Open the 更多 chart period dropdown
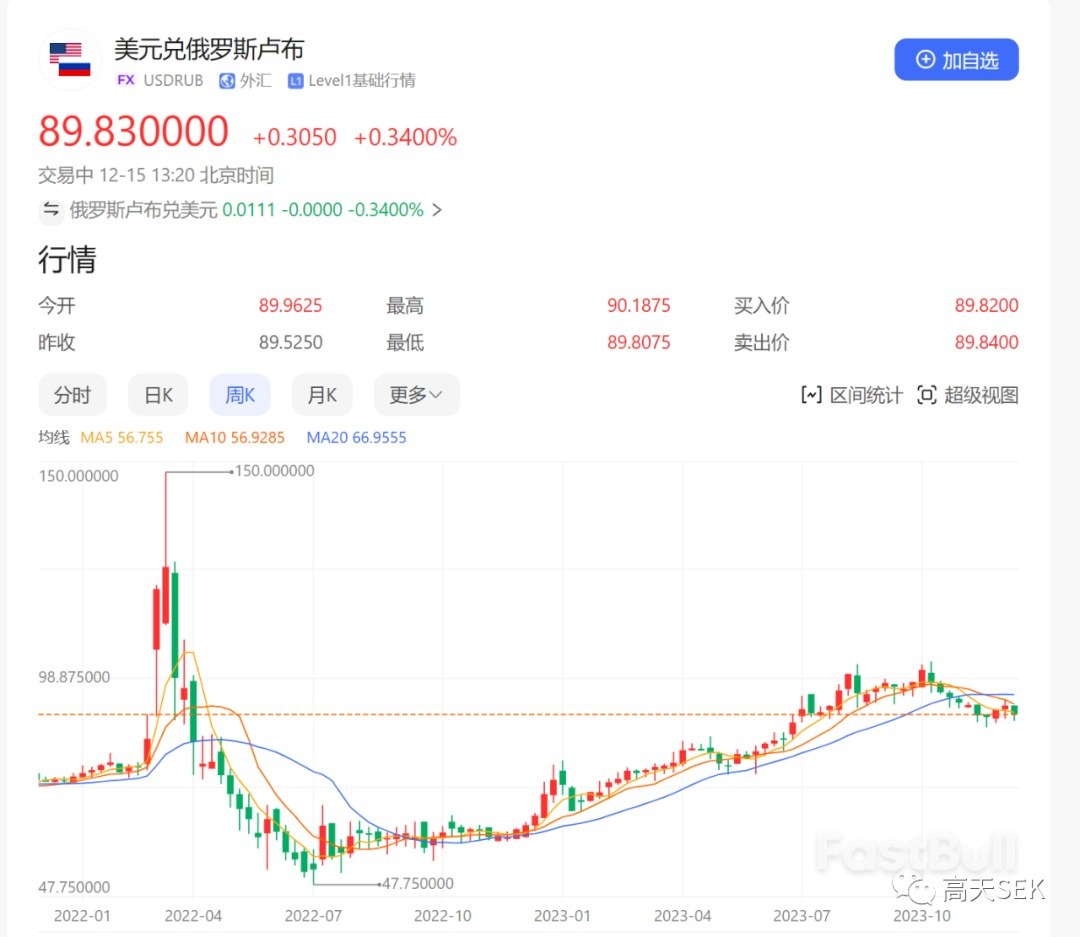Viewport: 1080px width, 937px height. [416, 395]
